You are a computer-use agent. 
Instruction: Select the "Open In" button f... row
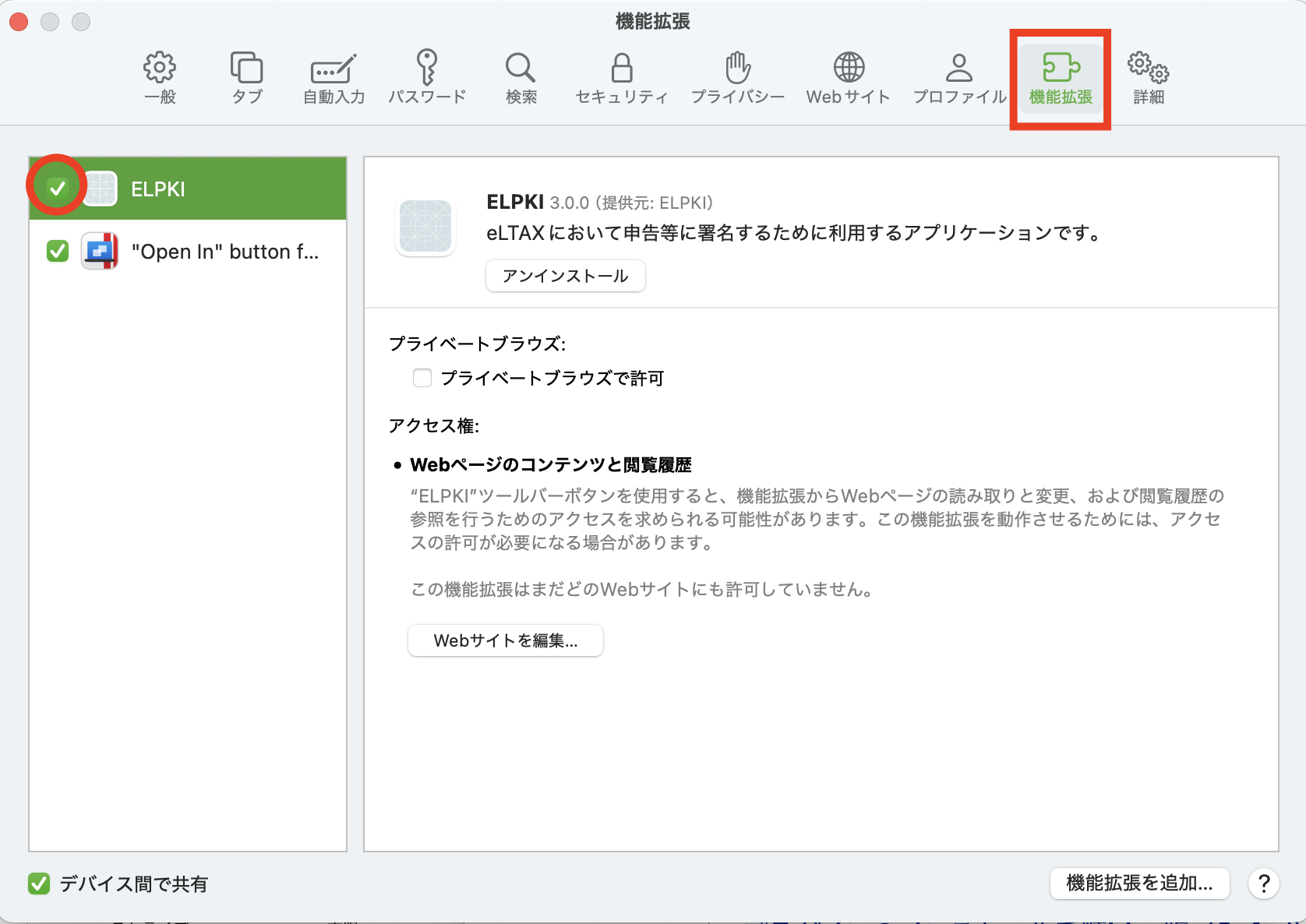pos(188,251)
